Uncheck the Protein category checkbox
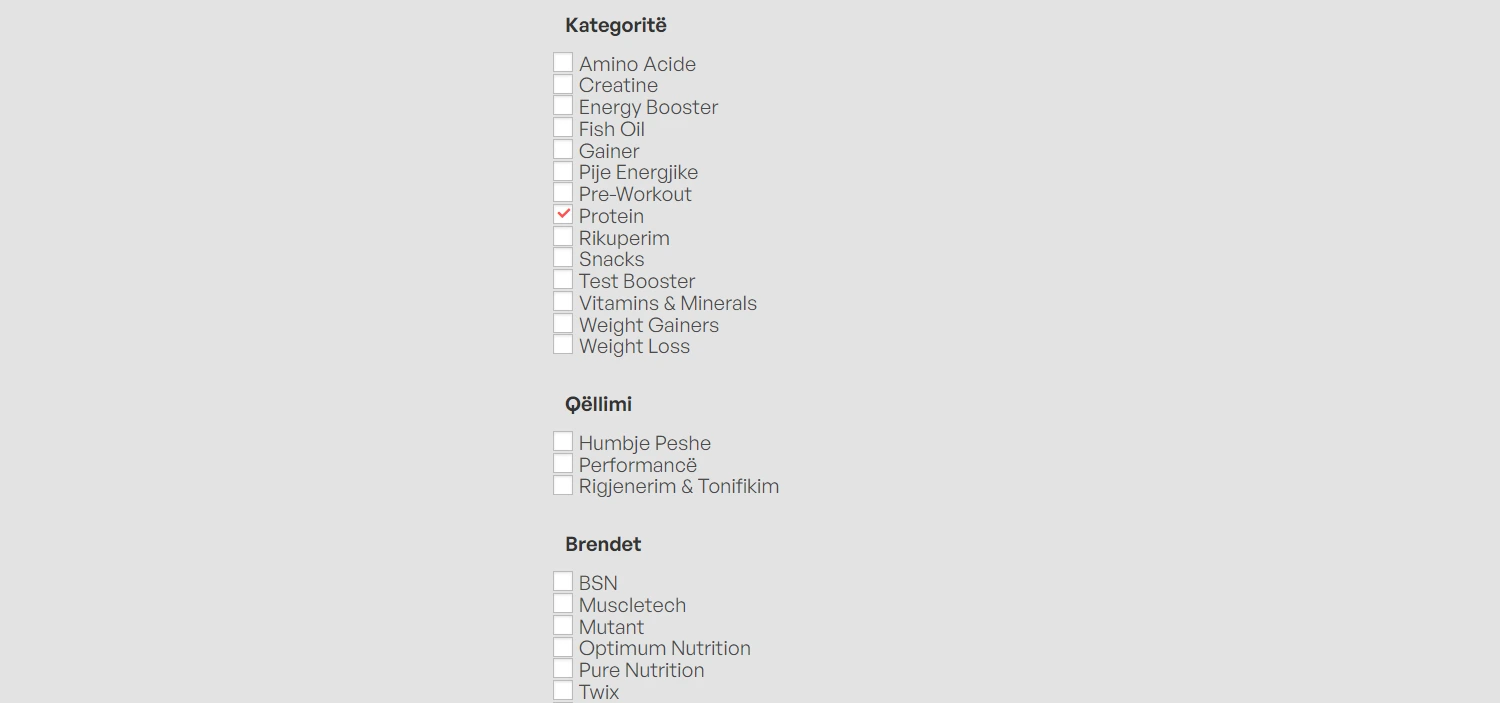1500x703 pixels. 563,215
